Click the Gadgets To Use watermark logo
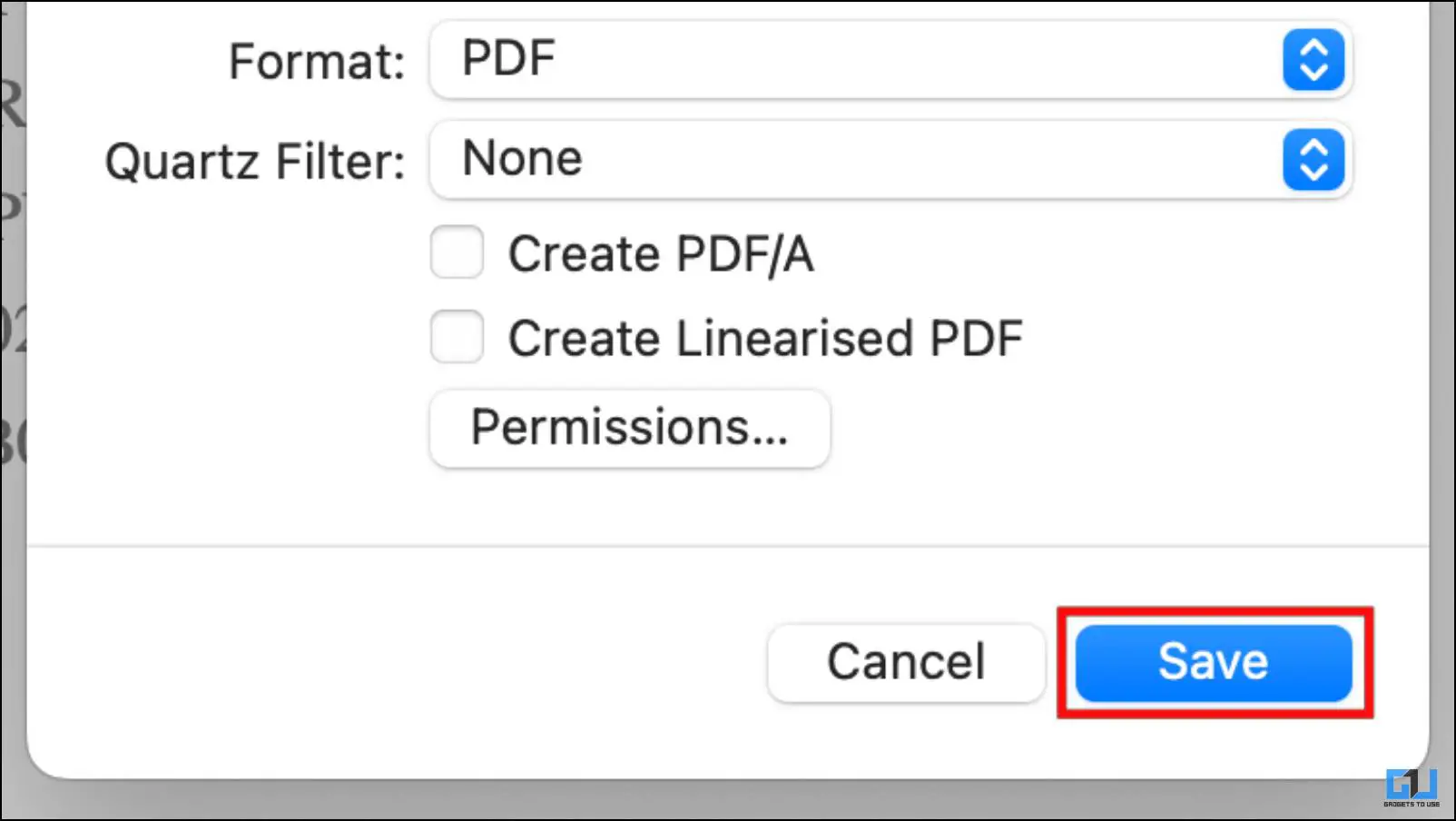The width and height of the screenshot is (1456, 821). click(1412, 787)
